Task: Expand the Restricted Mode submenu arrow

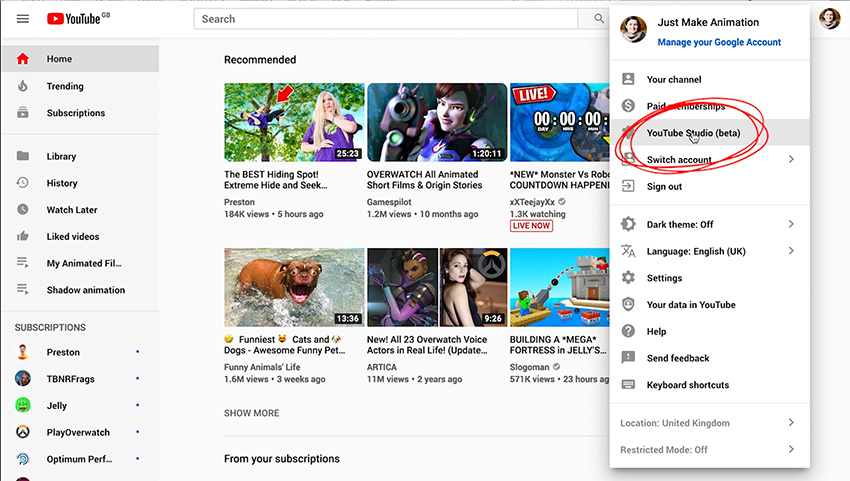Action: point(791,449)
